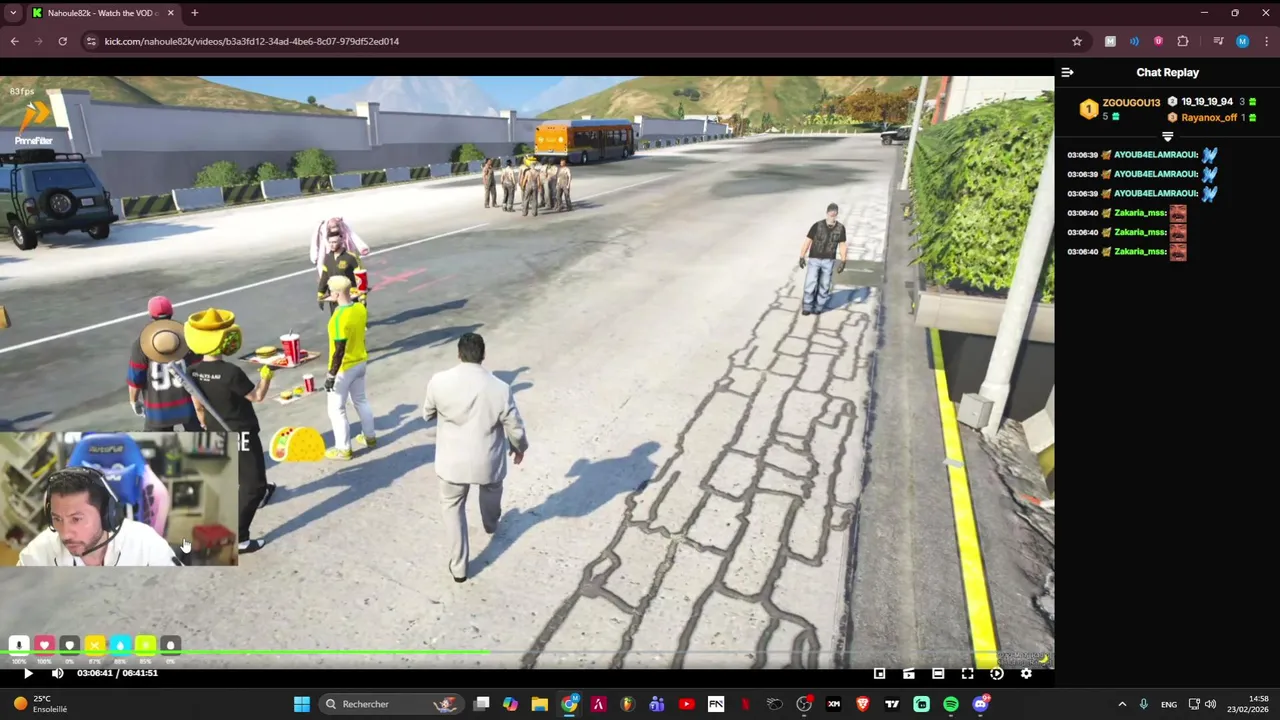Screen dimensions: 1280x720
Task: Collapse the Chat Replay panel
Action: (x=1067, y=72)
